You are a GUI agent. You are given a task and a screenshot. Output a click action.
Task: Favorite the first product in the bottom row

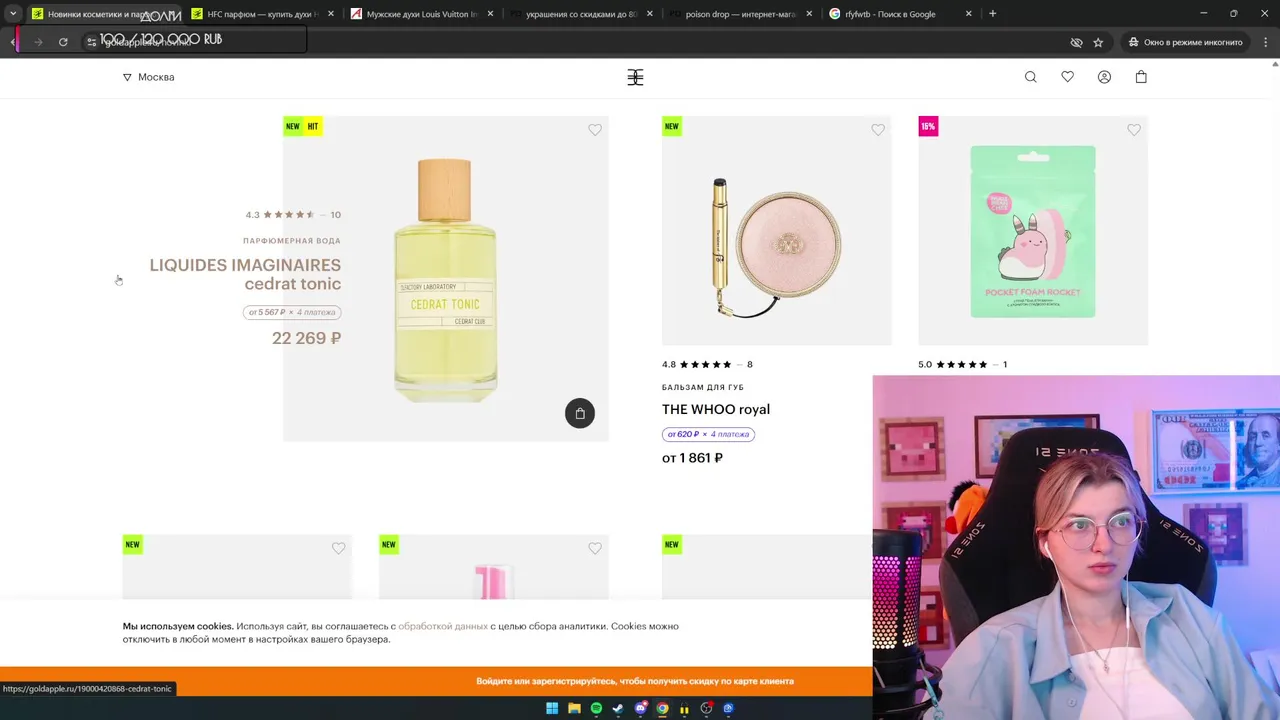pyautogui.click(x=338, y=548)
